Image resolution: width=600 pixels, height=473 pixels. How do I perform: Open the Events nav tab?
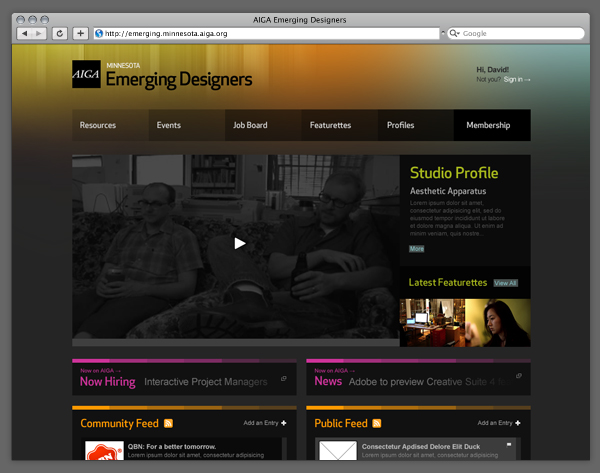pos(187,125)
